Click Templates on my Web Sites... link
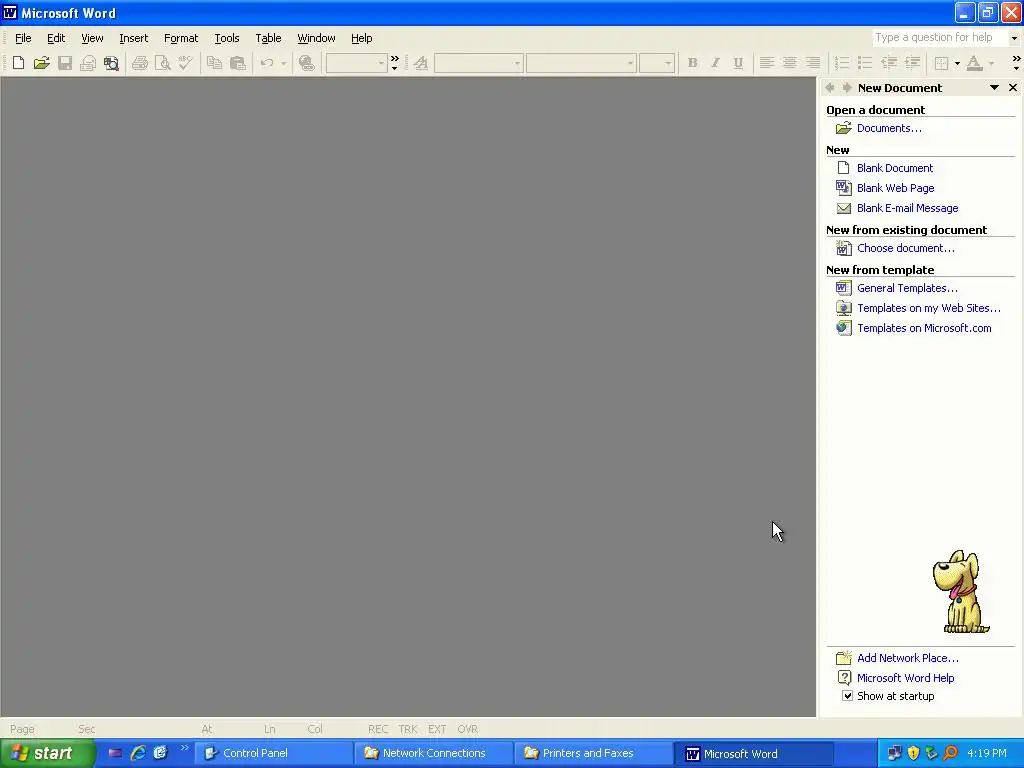 coord(929,308)
